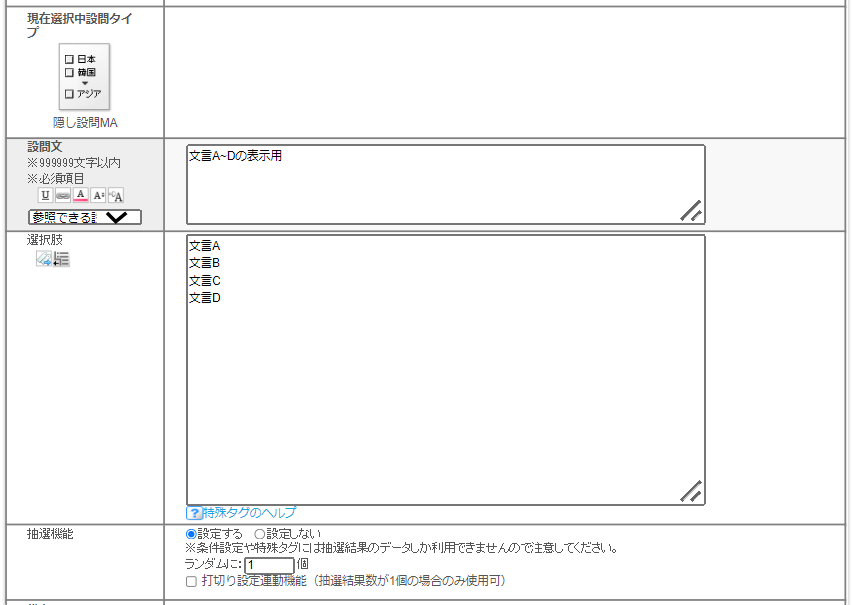Screen dimensions: 852x605
Task: Select the 設定しない radio button
Action: click(260, 534)
